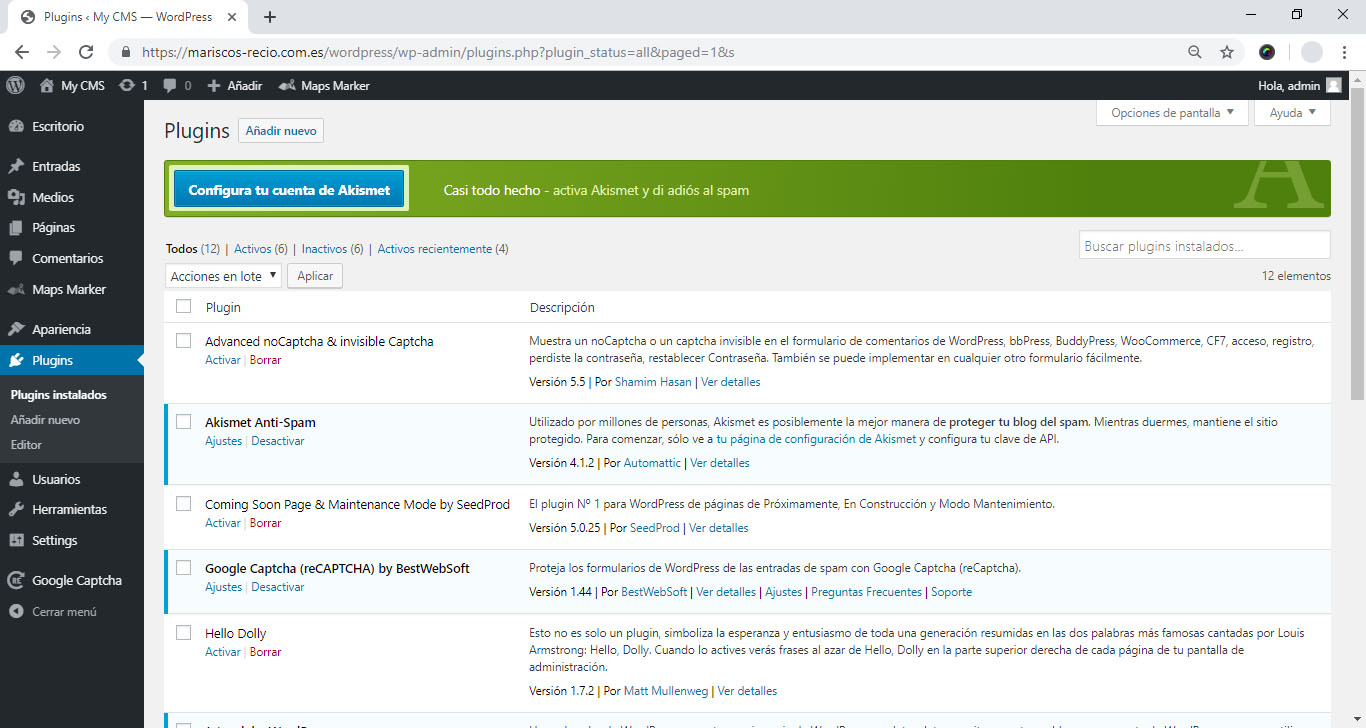The image size is (1366, 728).
Task: Open Plugins instalados submenu item
Action: [x=58, y=395]
